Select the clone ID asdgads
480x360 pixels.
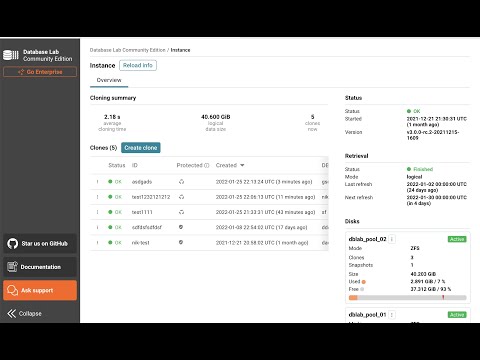click(x=142, y=182)
